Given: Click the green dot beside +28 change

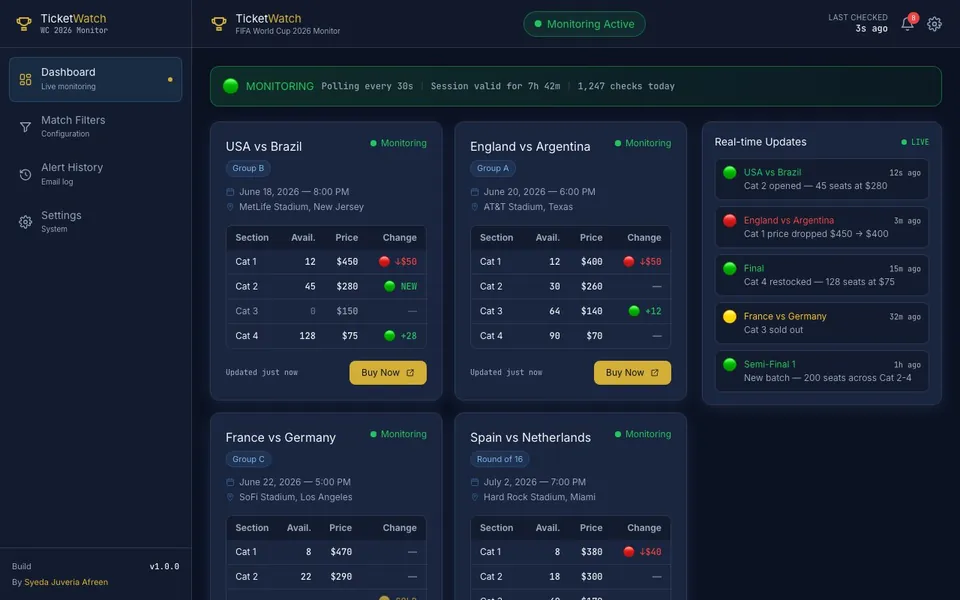Looking at the screenshot, I should point(389,336).
